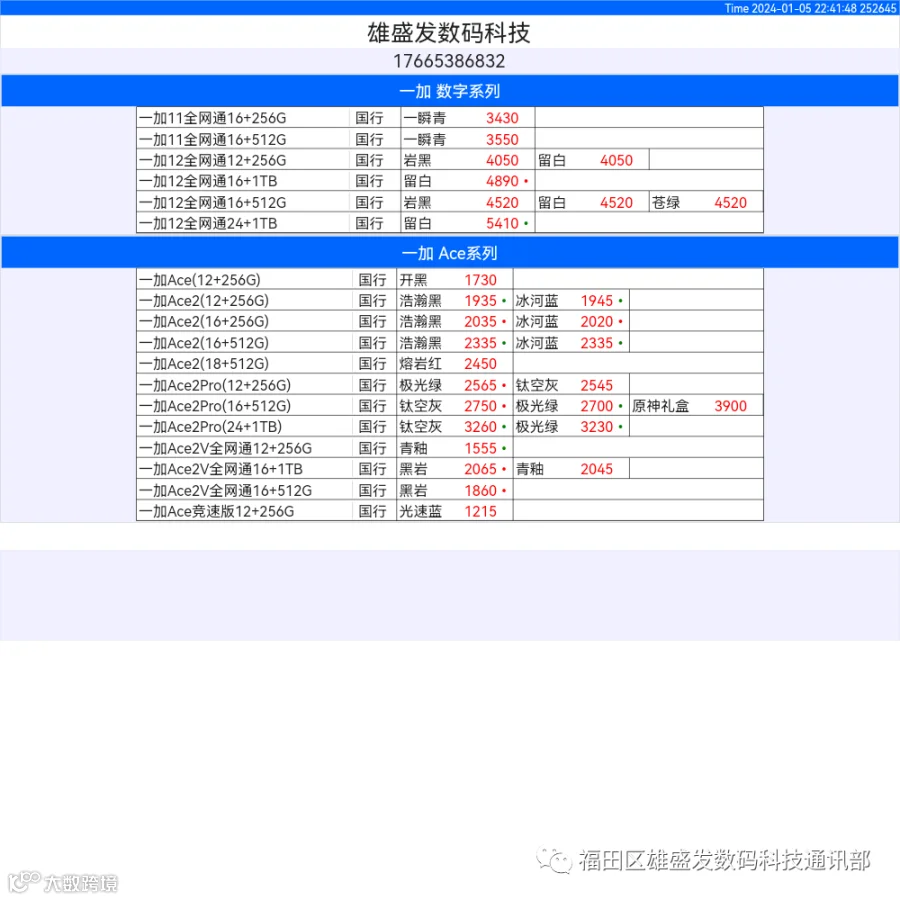Select the row name 一加Ace2V全网通12+256G
Viewport: 900px width, 900px height.
226,448
